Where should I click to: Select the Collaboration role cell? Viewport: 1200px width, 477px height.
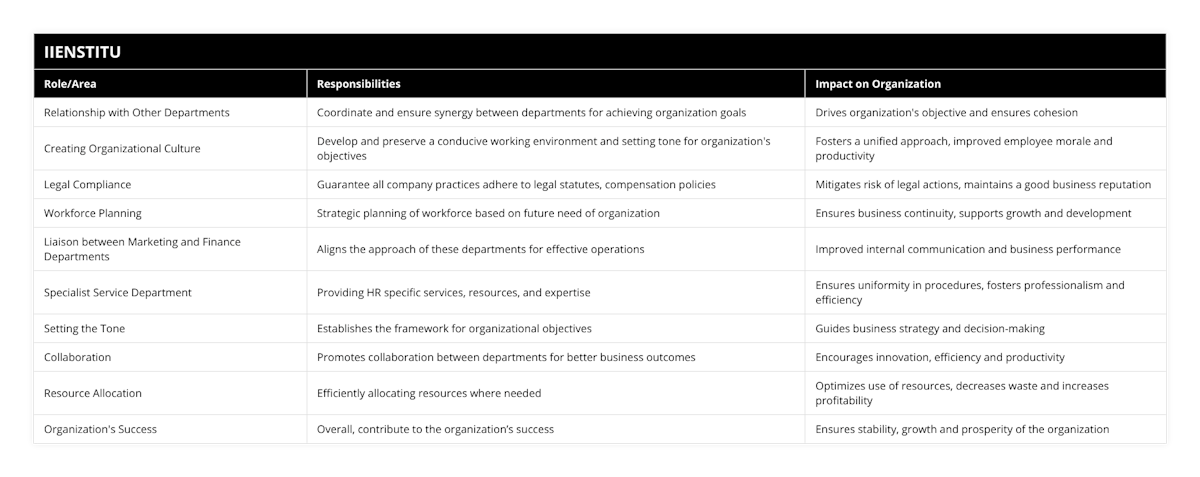78,357
